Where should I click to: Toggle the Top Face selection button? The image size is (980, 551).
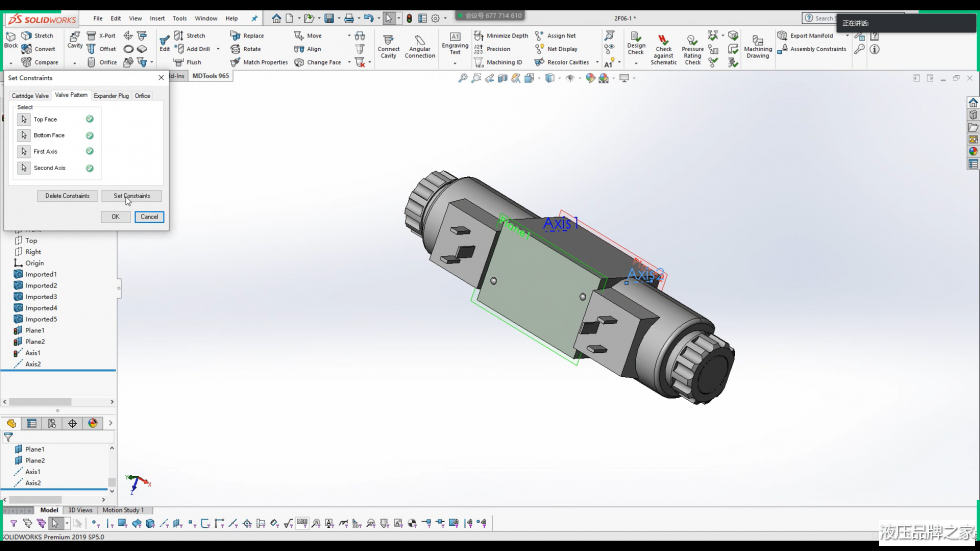(24, 119)
